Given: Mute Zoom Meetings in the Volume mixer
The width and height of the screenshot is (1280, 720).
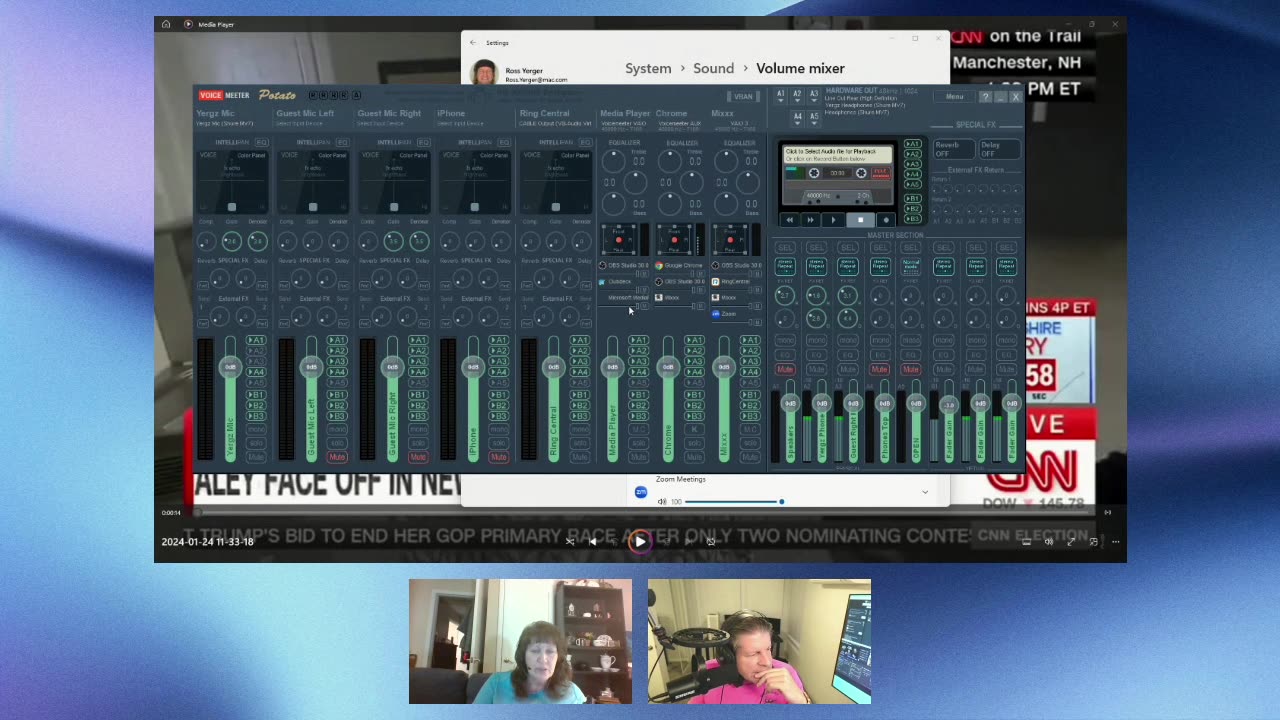Looking at the screenshot, I should [662, 502].
